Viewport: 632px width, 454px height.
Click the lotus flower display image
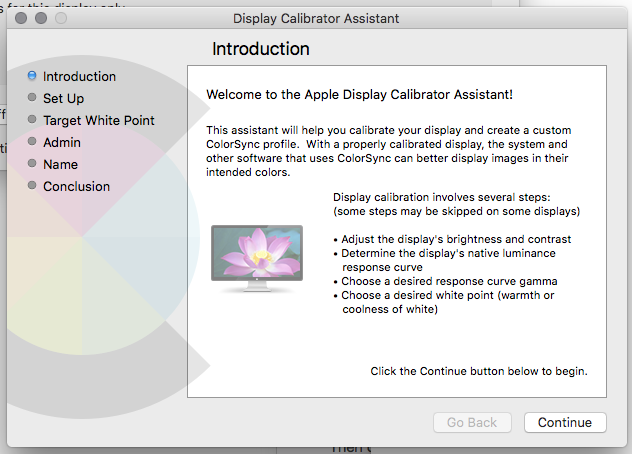(257, 258)
